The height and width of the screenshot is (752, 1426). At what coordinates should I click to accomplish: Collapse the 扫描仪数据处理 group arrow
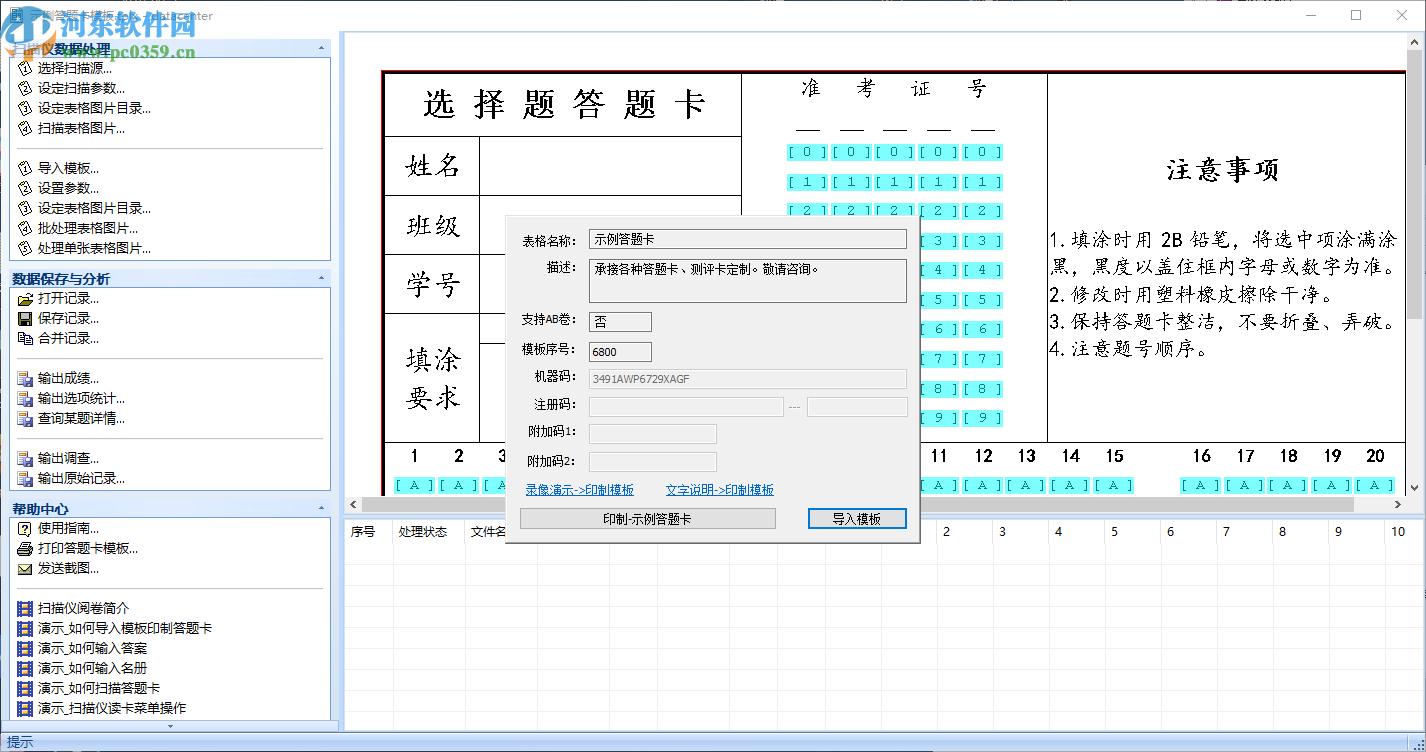click(322, 48)
